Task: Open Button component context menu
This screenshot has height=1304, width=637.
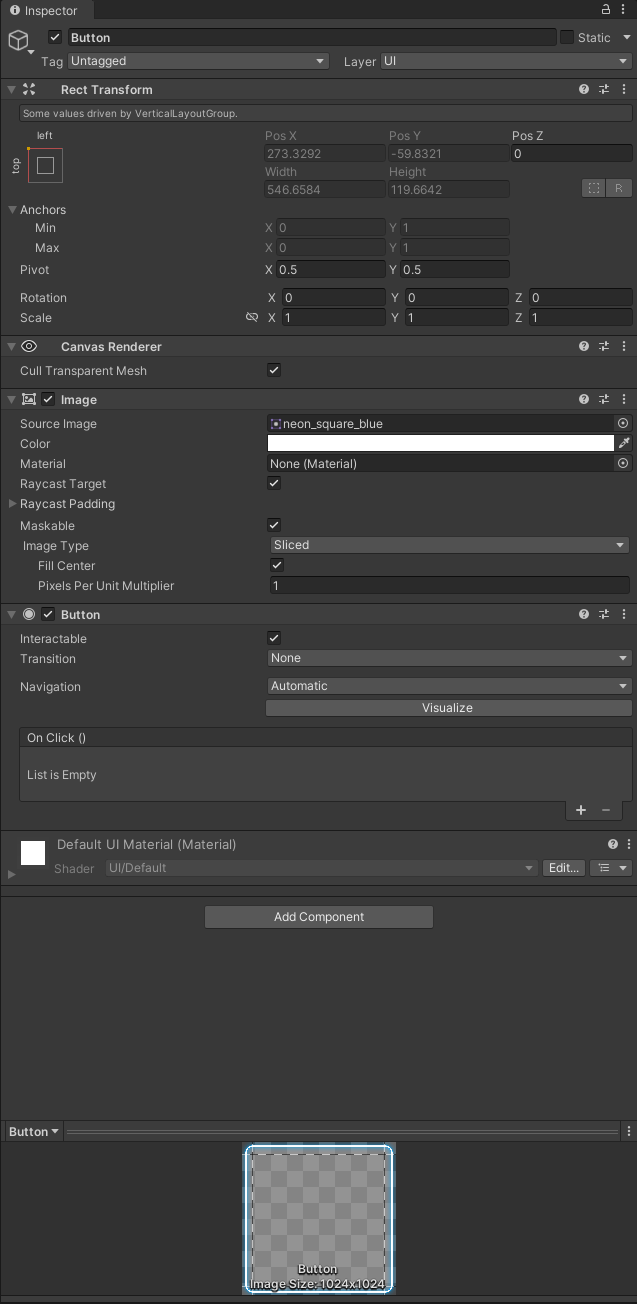Action: pyautogui.click(x=625, y=615)
